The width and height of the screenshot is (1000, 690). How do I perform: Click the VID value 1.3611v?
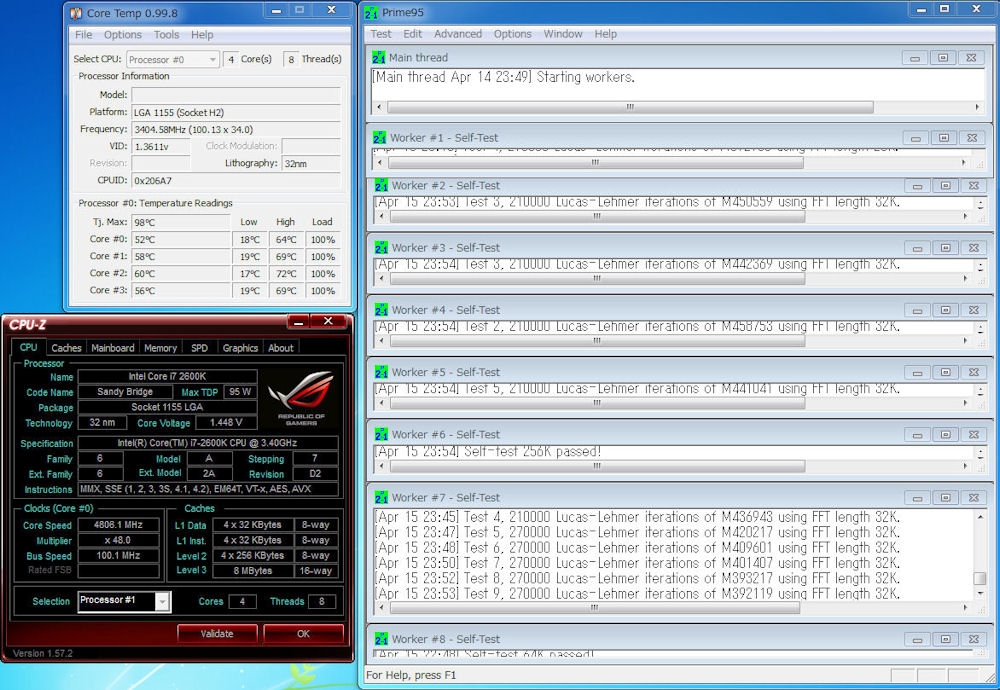(161, 147)
